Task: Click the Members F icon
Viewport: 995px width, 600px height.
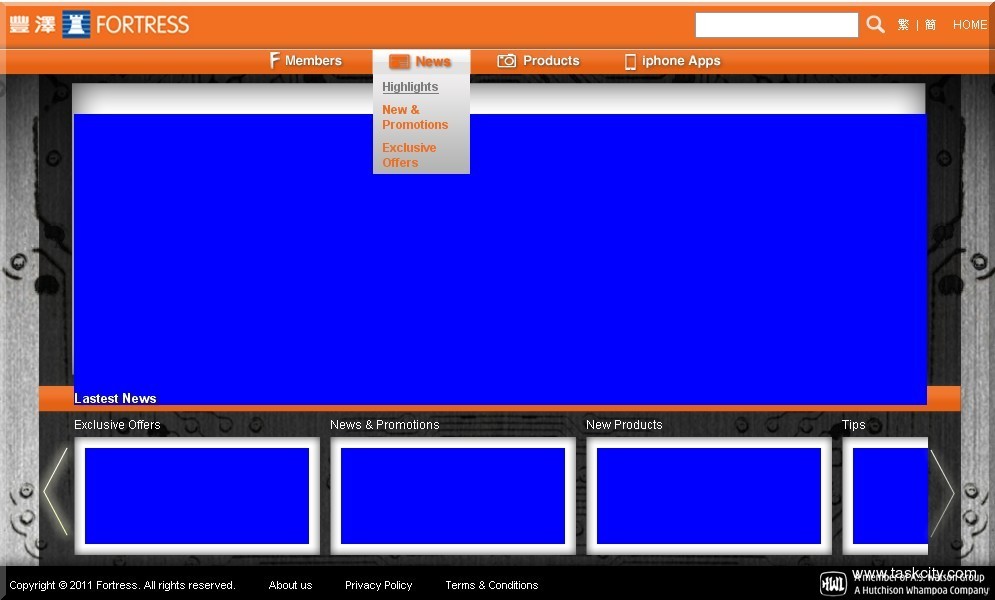Action: (274, 61)
